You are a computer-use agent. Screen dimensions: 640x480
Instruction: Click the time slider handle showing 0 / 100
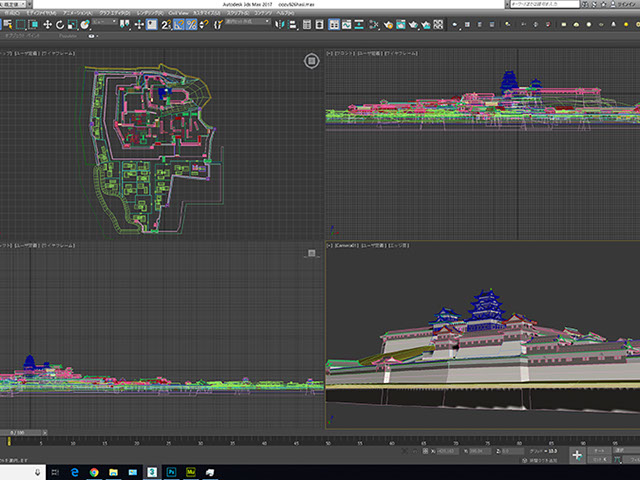coord(18,432)
